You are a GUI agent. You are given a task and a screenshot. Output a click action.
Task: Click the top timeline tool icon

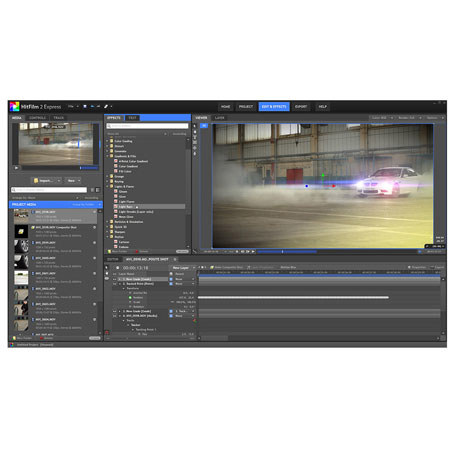[107, 268]
